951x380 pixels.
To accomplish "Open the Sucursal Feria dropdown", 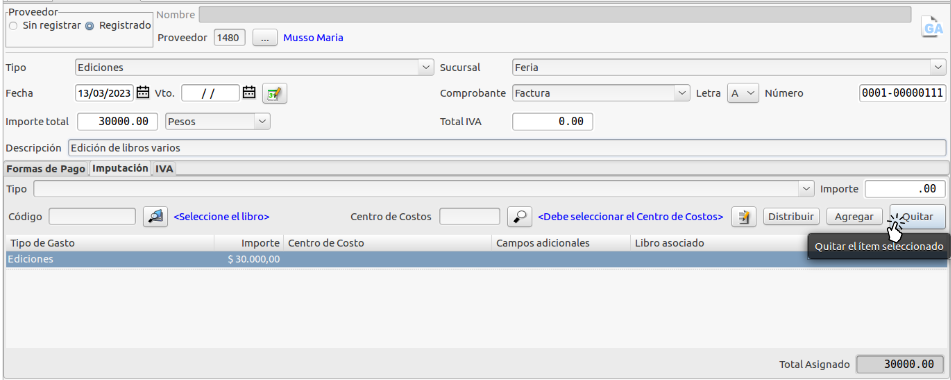I will 939,67.
